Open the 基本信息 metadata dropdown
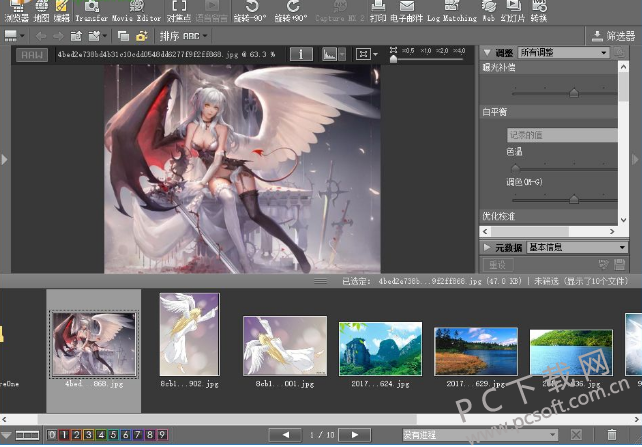 pyautogui.click(x=577, y=247)
